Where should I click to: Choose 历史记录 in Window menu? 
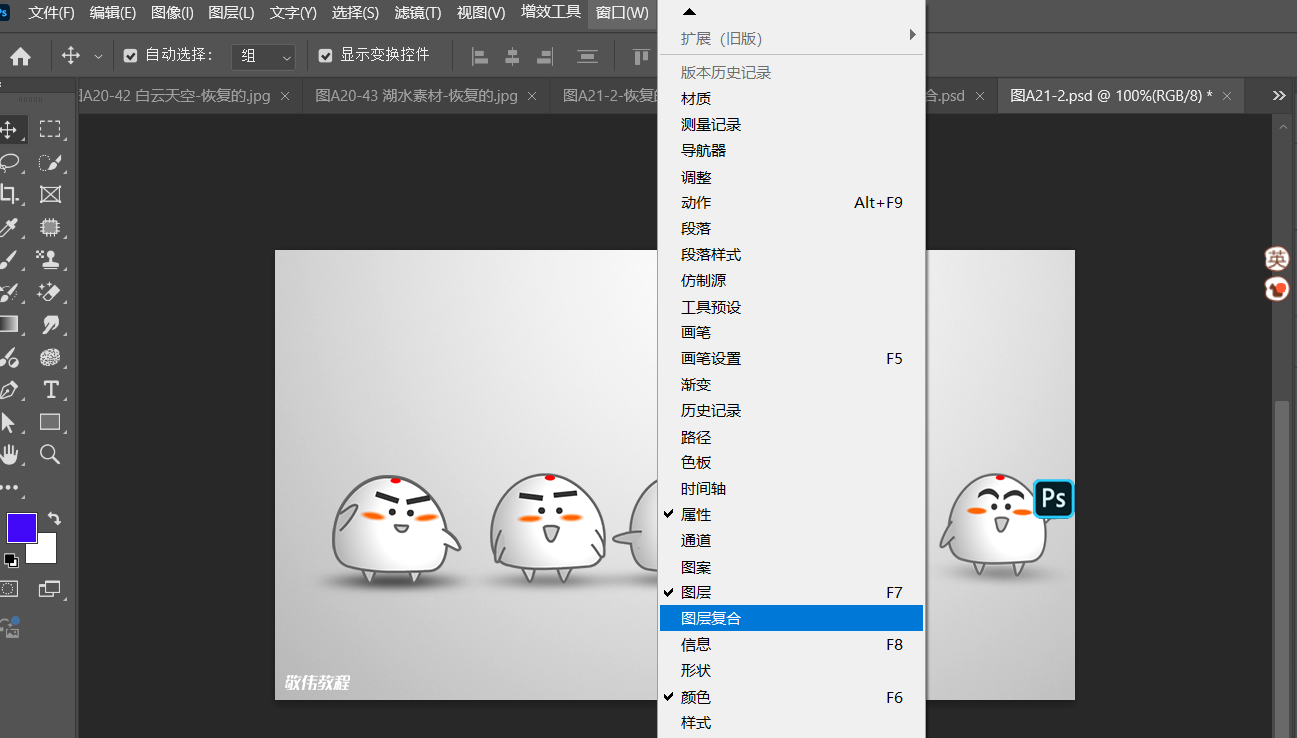[790, 411]
